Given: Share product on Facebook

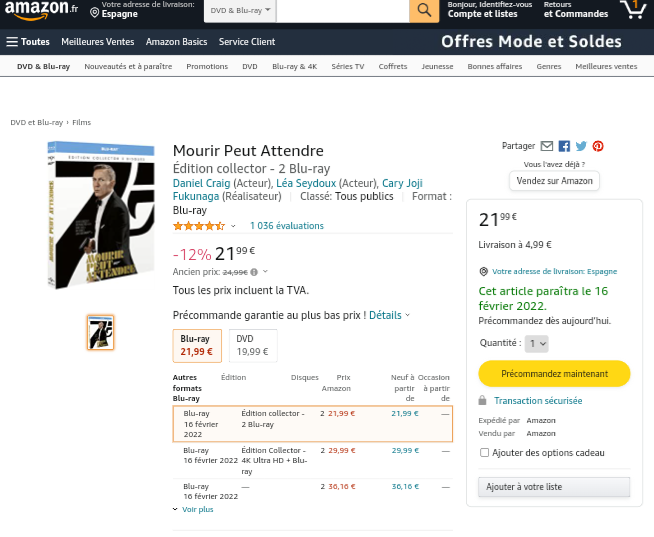Looking at the screenshot, I should pyautogui.click(x=564, y=146).
